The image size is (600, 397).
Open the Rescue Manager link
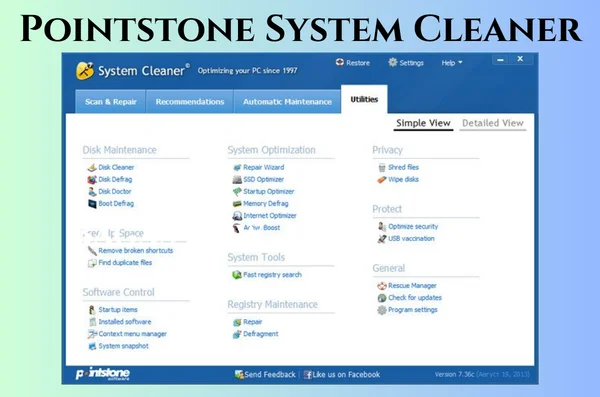[x=412, y=286]
